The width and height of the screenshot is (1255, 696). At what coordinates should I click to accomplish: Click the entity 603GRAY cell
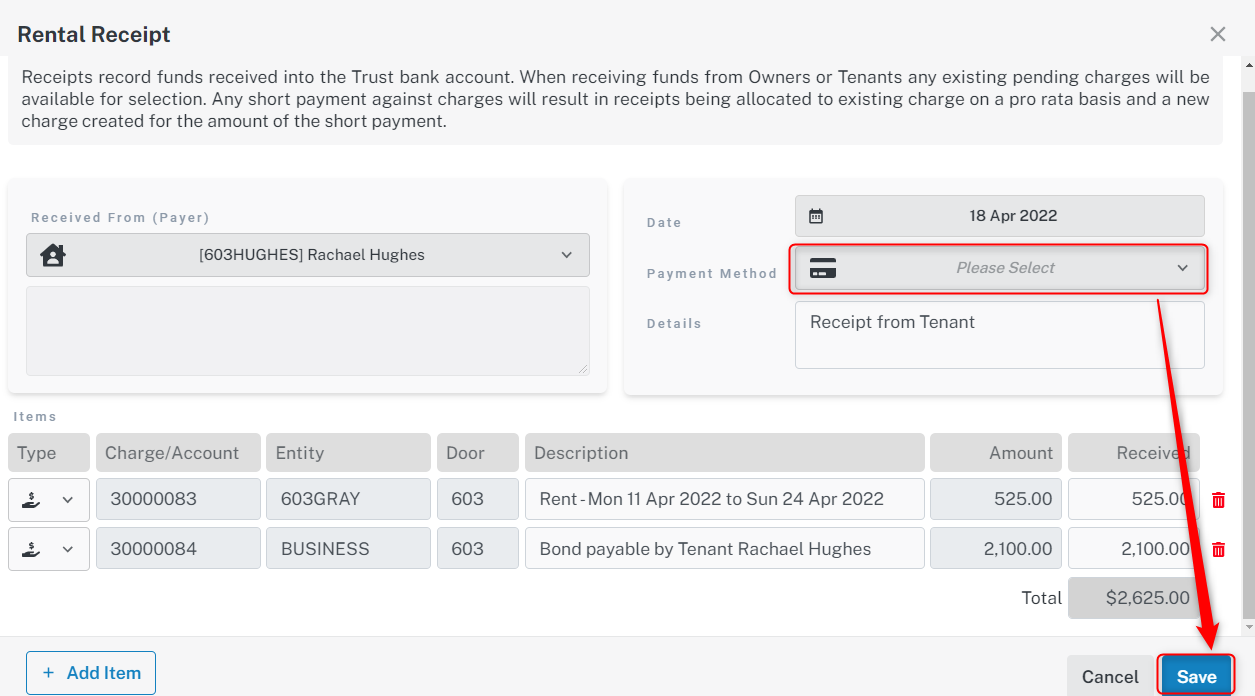pyautogui.click(x=348, y=499)
